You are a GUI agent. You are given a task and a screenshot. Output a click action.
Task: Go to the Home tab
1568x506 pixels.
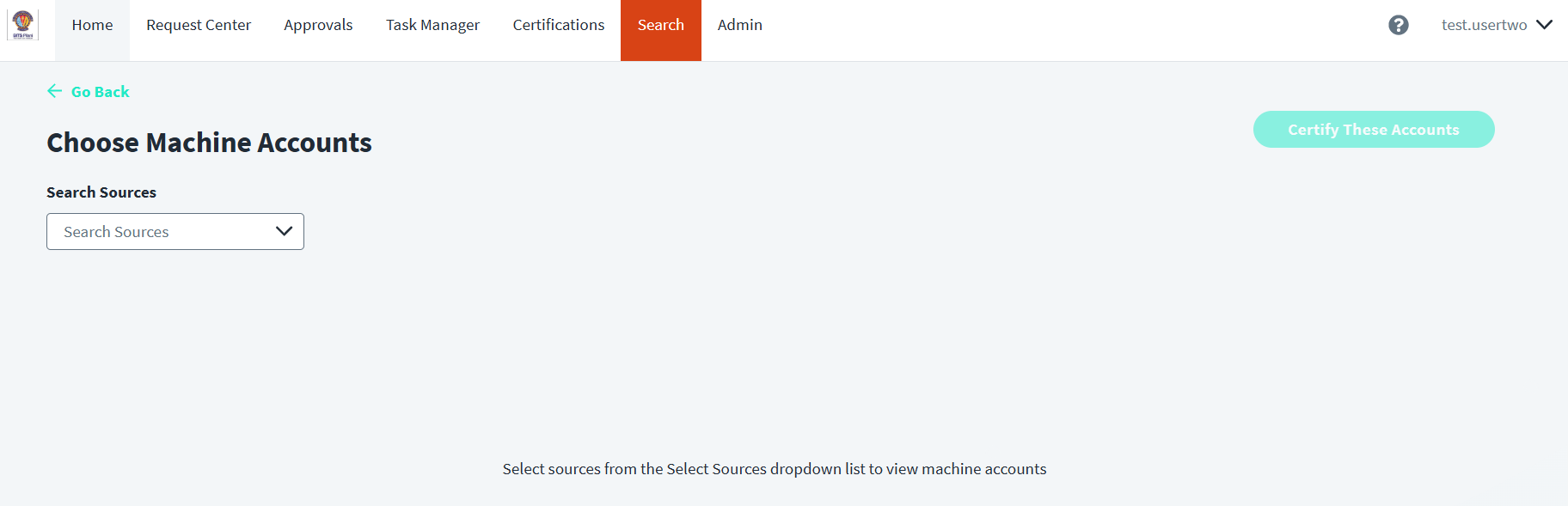[92, 26]
